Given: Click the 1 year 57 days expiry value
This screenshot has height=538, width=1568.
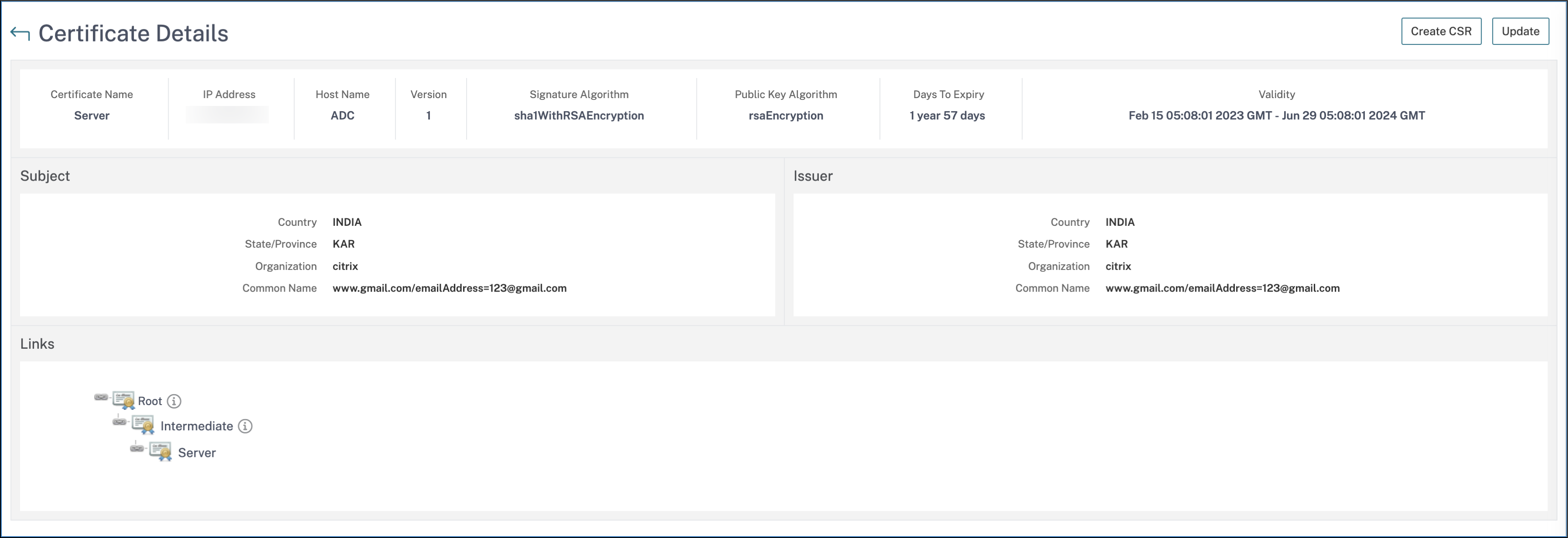Looking at the screenshot, I should click(x=947, y=116).
